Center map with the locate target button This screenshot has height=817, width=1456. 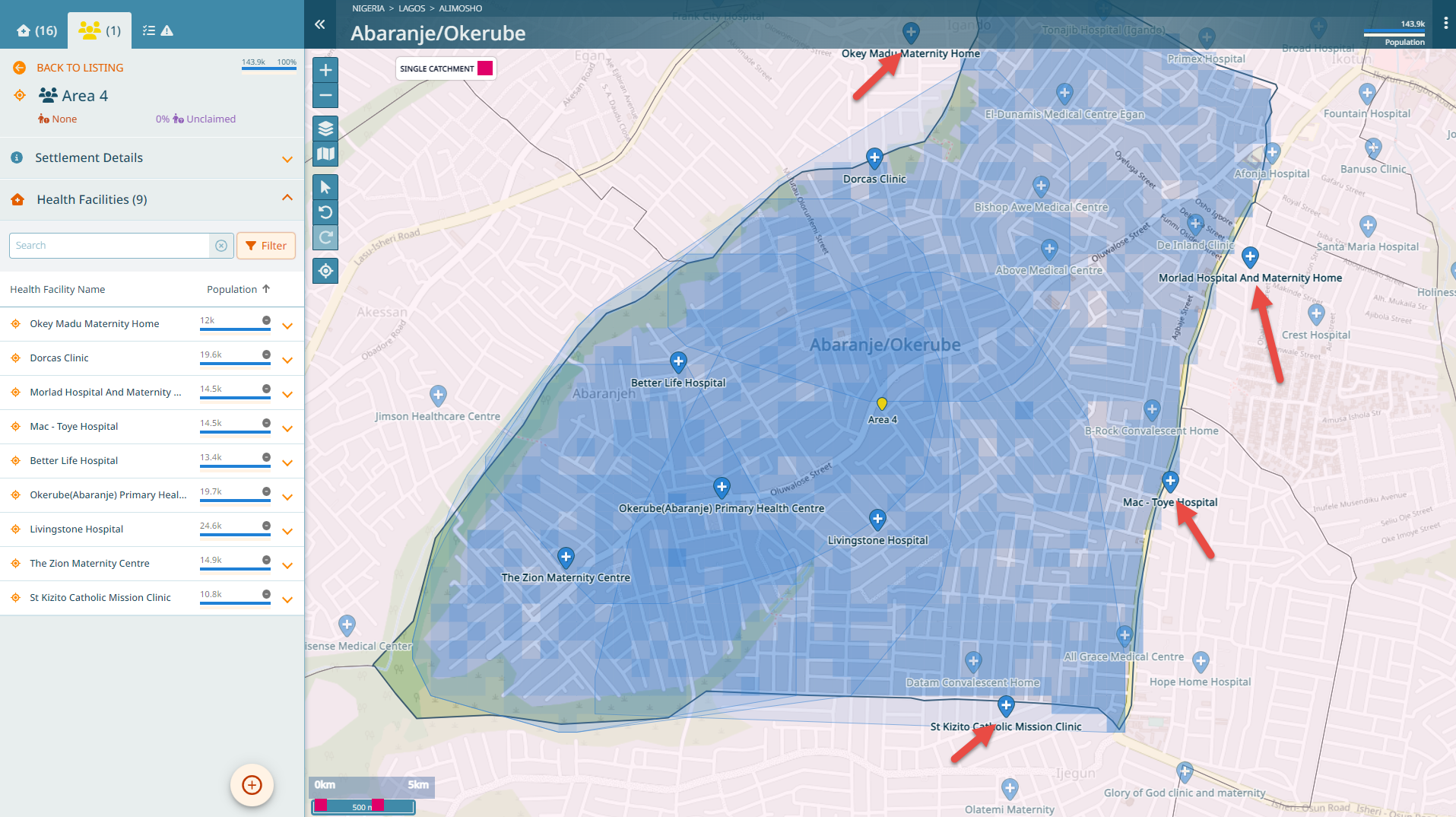325,271
